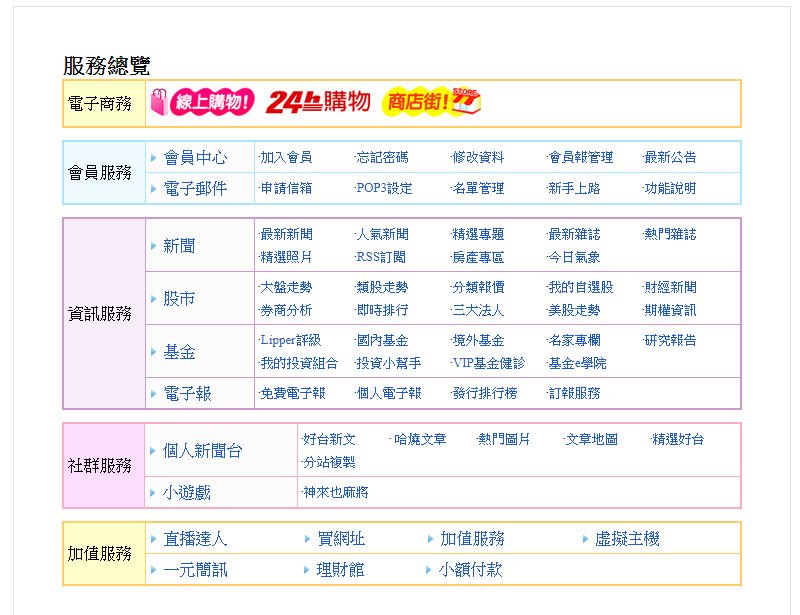The height and width of the screenshot is (615, 800).
Task: Open 房產專區 link
Action: (478, 257)
